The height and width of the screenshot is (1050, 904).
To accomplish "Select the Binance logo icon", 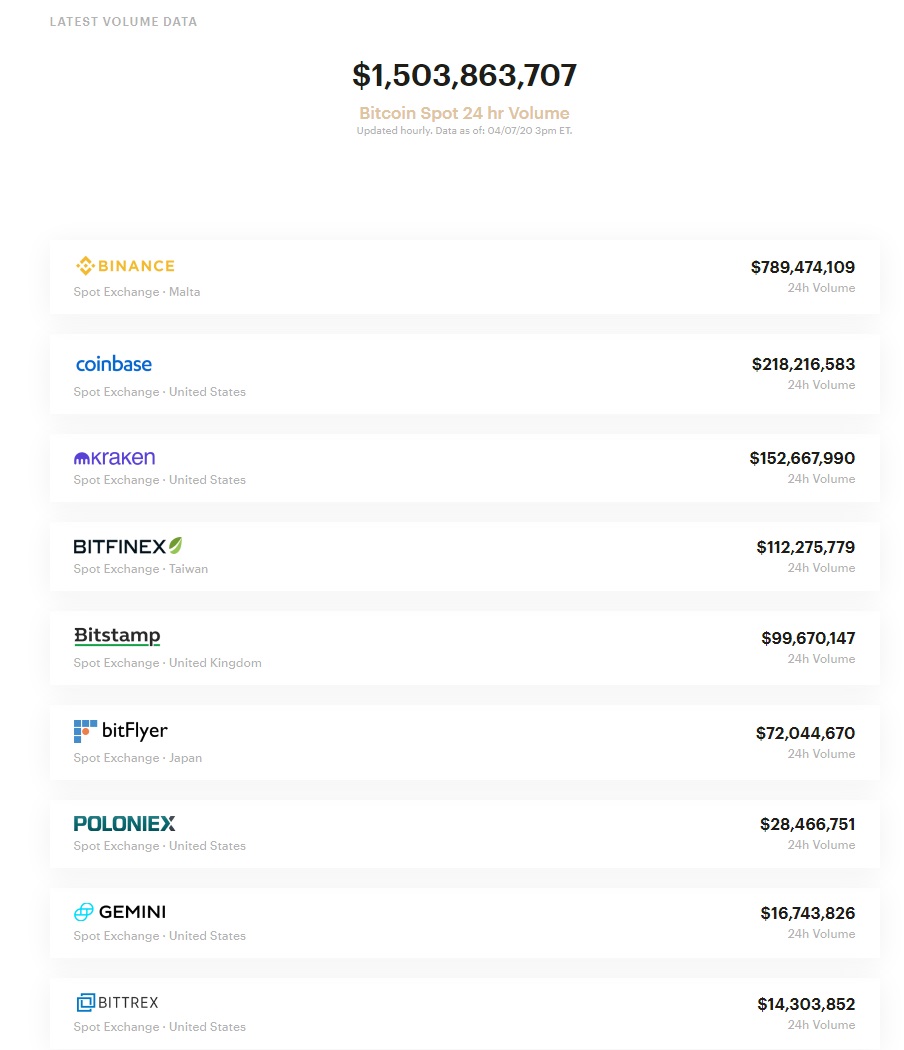I will pos(84,265).
